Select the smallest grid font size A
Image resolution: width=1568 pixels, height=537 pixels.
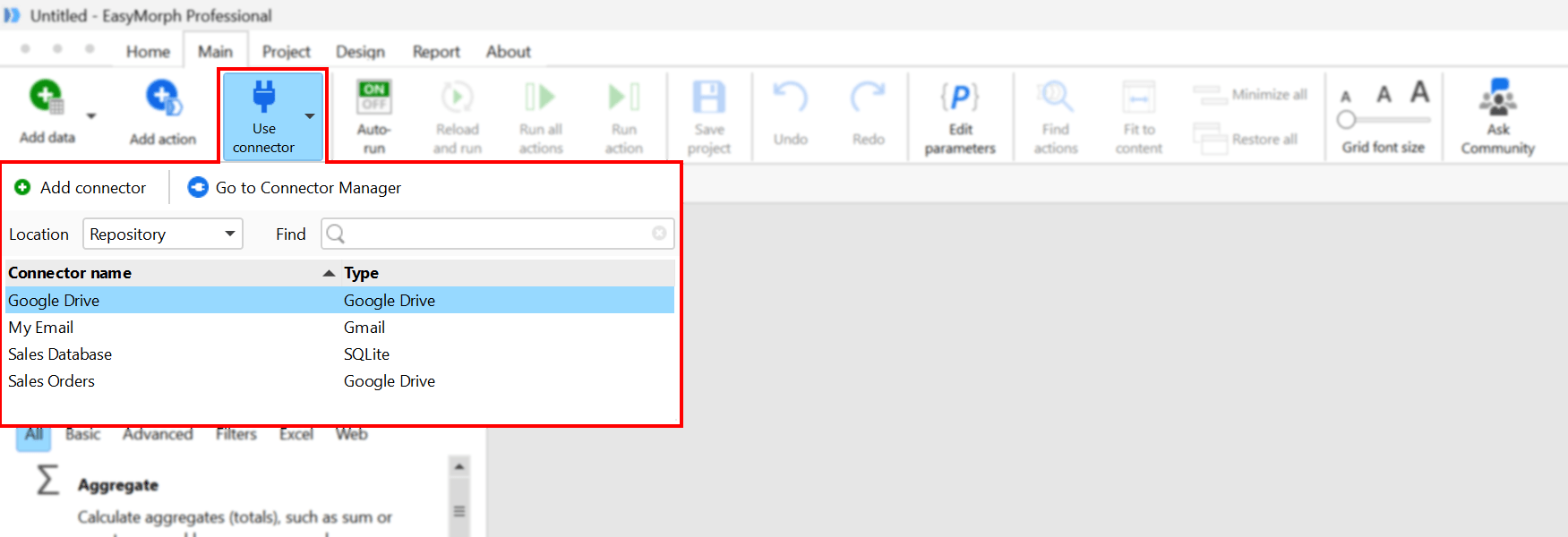(1345, 97)
